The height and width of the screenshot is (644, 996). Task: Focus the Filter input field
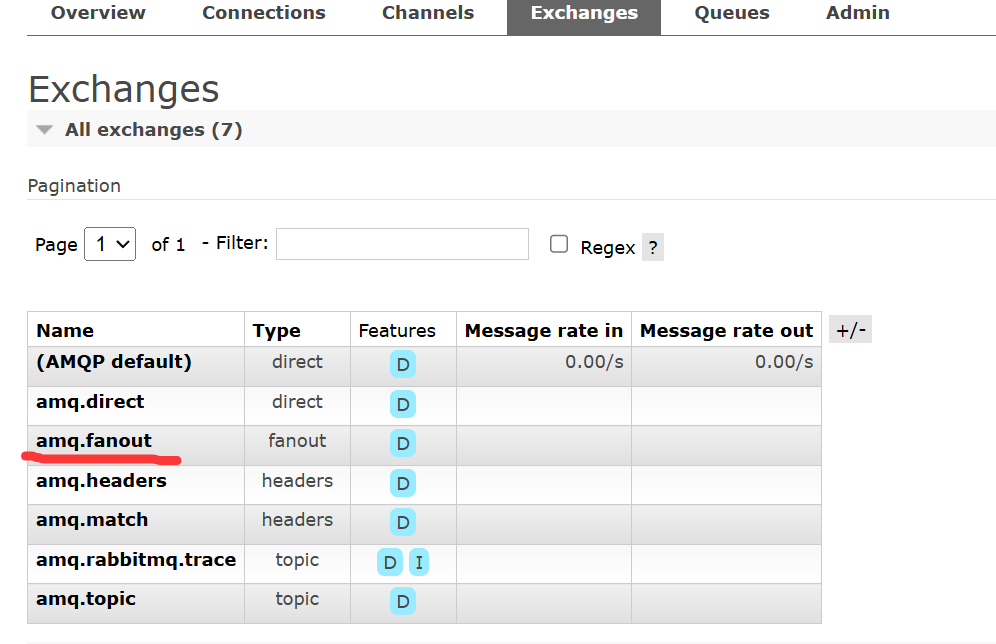(402, 244)
